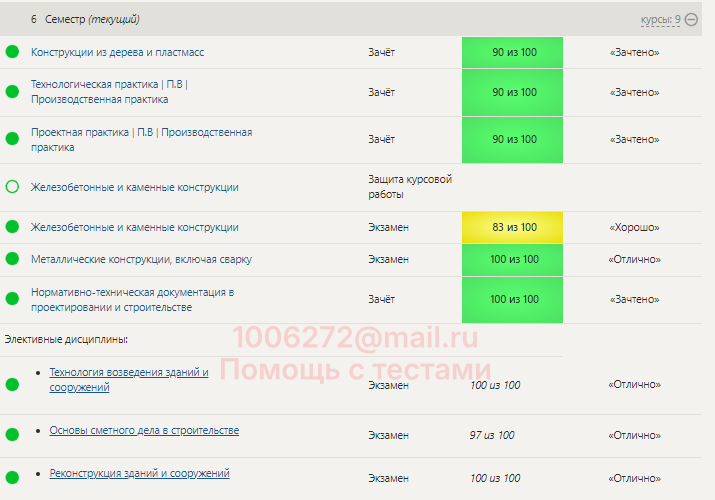Click green status dot beside Металлические конструкции
715x500 pixels.
click(12, 259)
